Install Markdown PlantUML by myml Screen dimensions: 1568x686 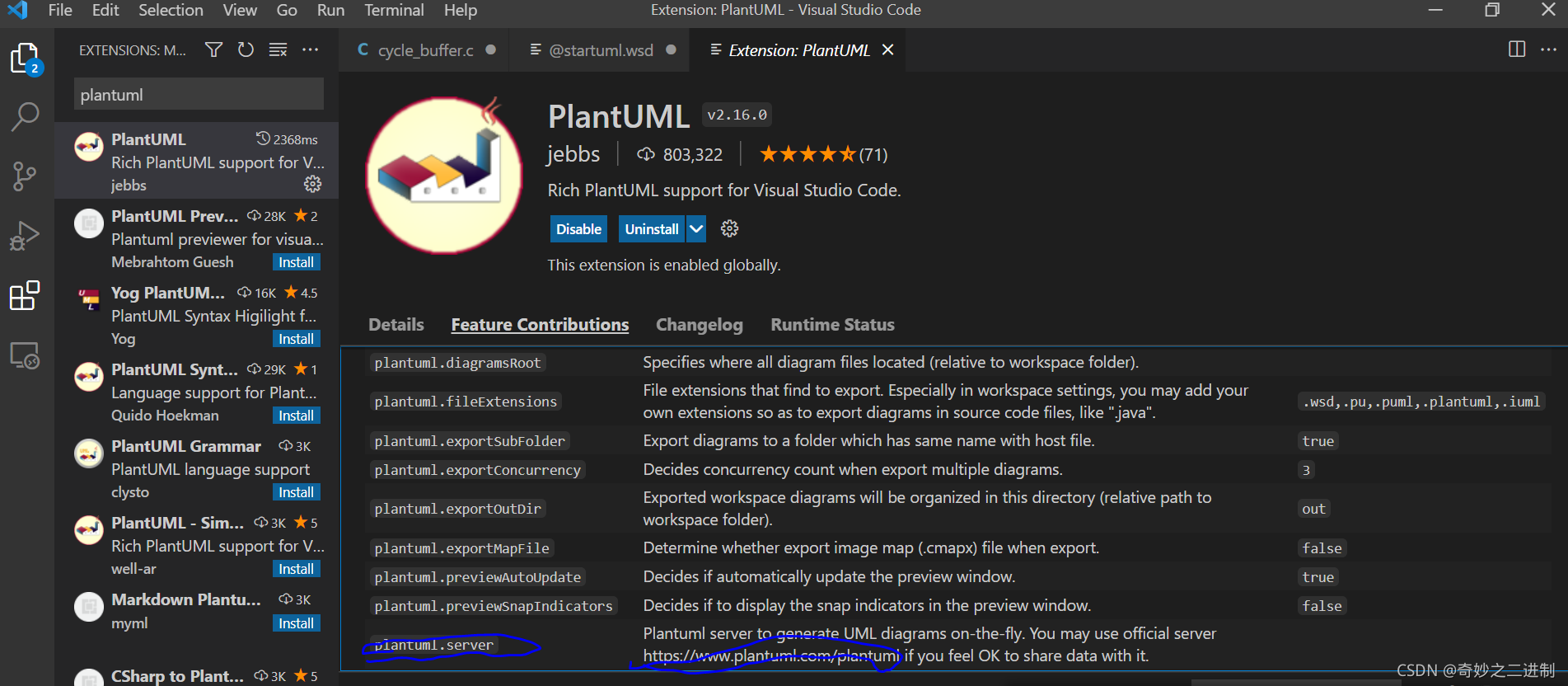pos(296,623)
